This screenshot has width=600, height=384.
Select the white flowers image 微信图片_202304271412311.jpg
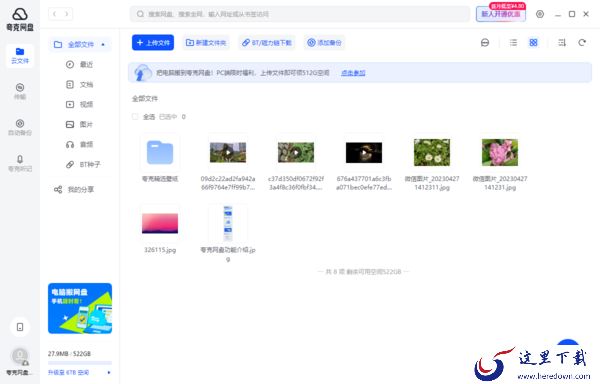[x=432, y=152]
